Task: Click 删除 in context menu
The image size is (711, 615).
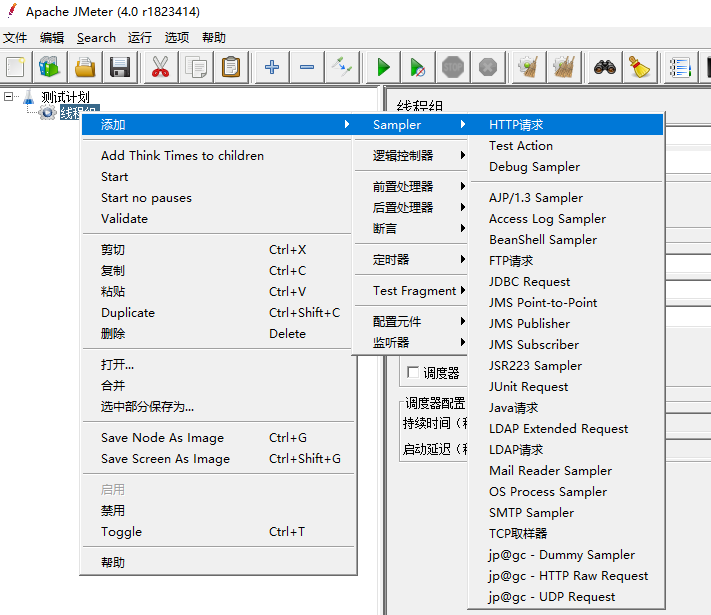Action: [x=217, y=333]
